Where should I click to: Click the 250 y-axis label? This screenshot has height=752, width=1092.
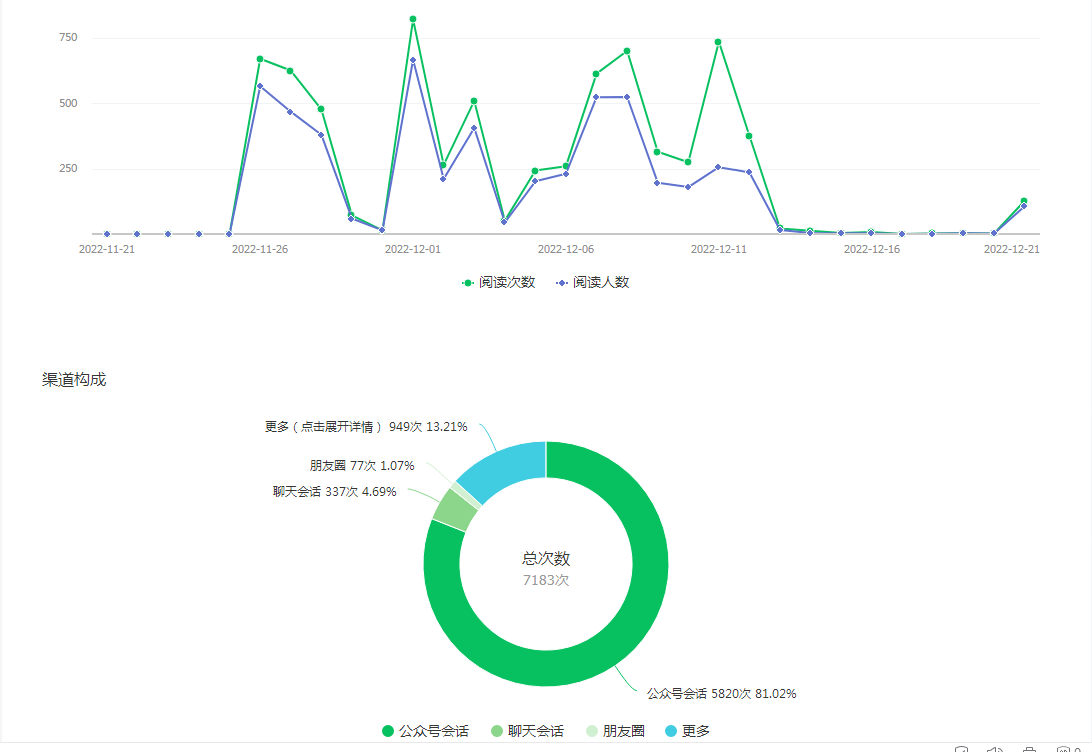coord(68,169)
